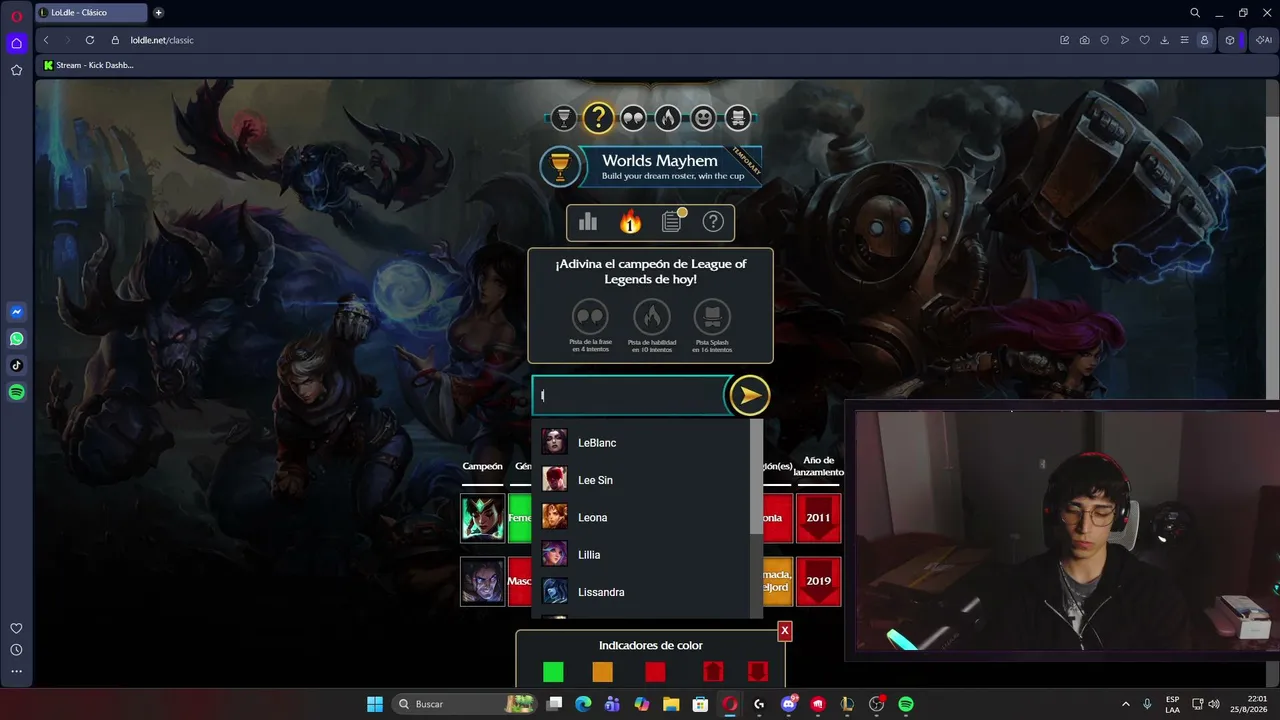The width and height of the screenshot is (1280, 720).
Task: Open the Opera menu logo
Action: pyautogui.click(x=16, y=16)
